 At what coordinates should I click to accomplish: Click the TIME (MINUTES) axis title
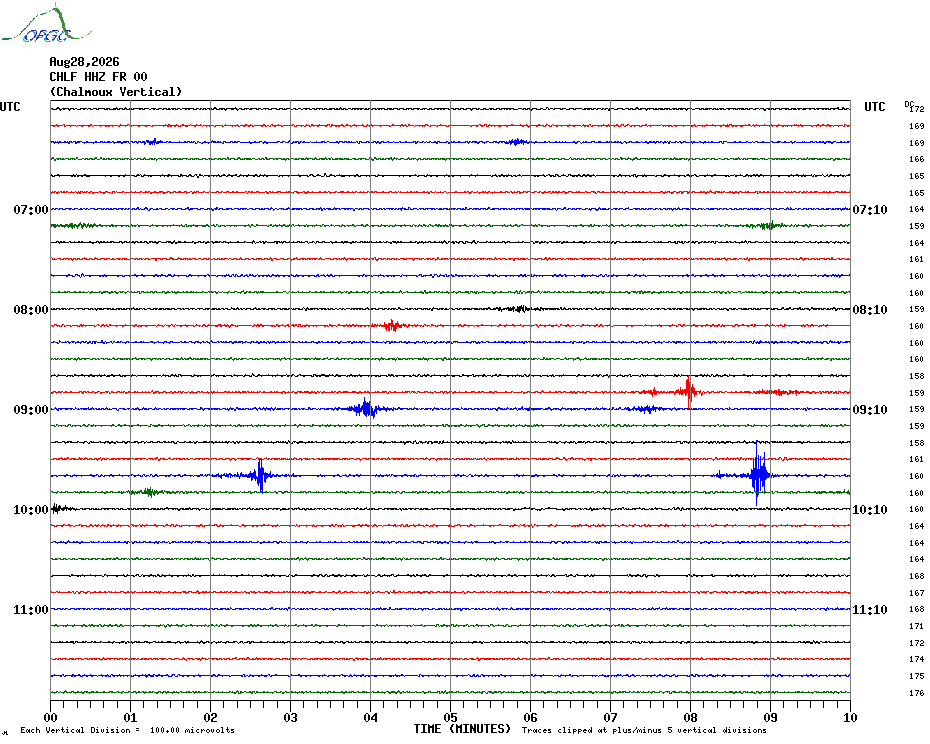click(462, 729)
